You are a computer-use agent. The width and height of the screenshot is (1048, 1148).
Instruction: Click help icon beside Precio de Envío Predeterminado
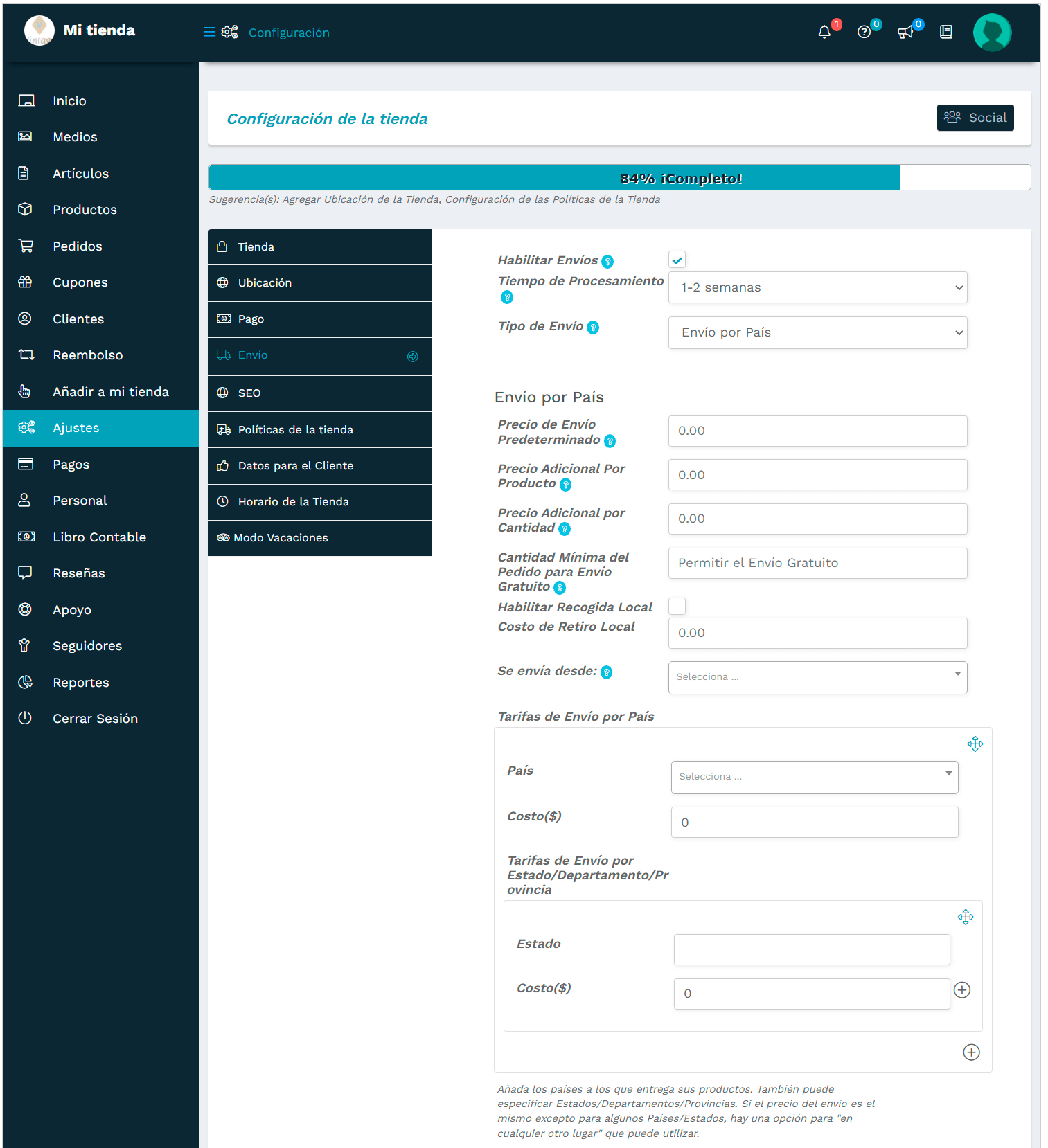coord(610,441)
